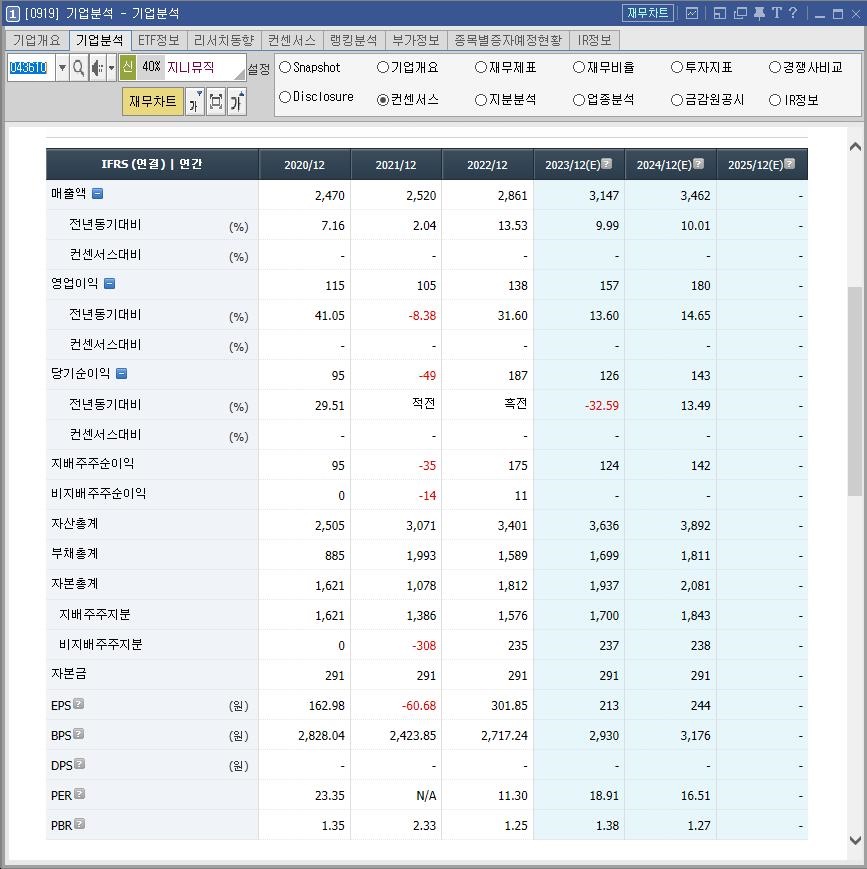Switch to the 랭킹분석 tab
867x869 pixels.
click(x=354, y=40)
